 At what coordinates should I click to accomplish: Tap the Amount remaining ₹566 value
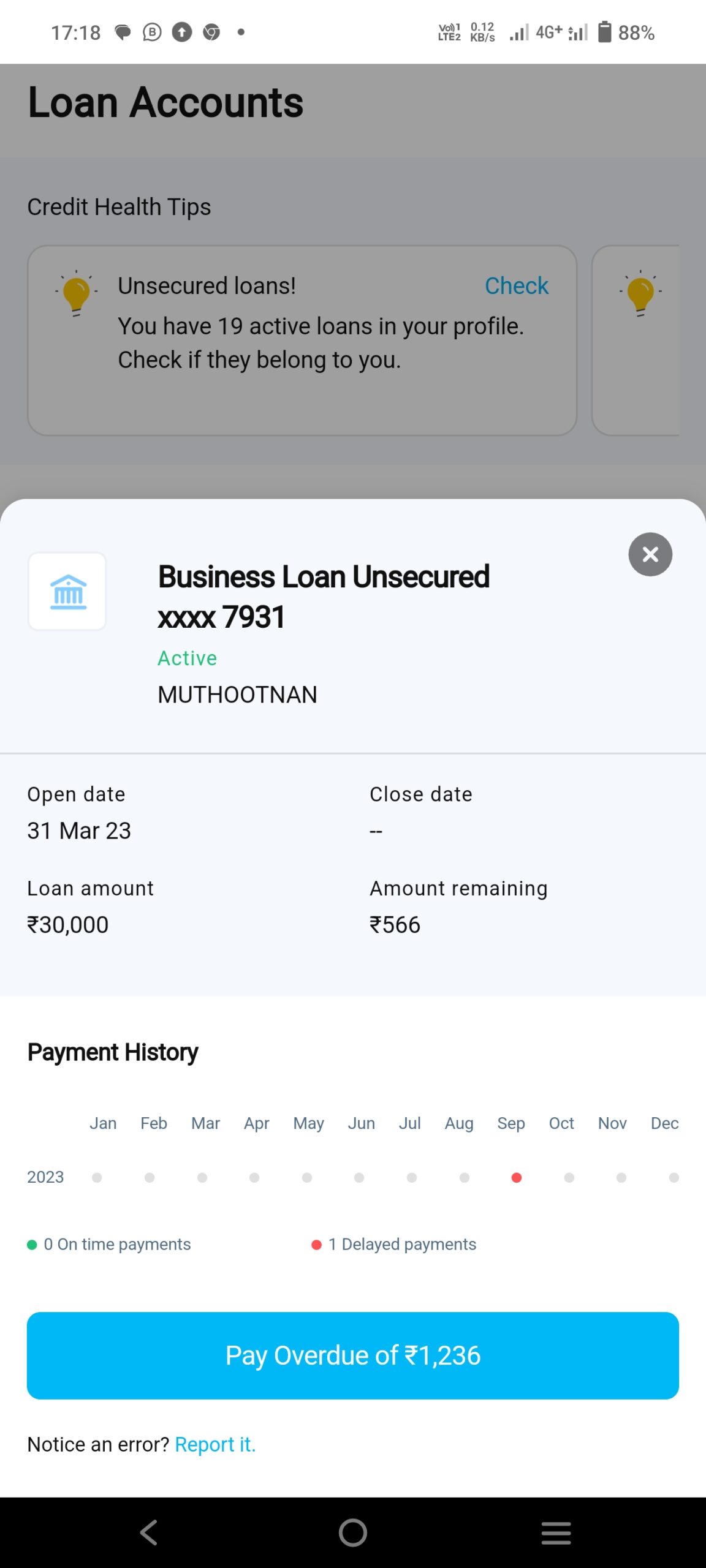(395, 925)
